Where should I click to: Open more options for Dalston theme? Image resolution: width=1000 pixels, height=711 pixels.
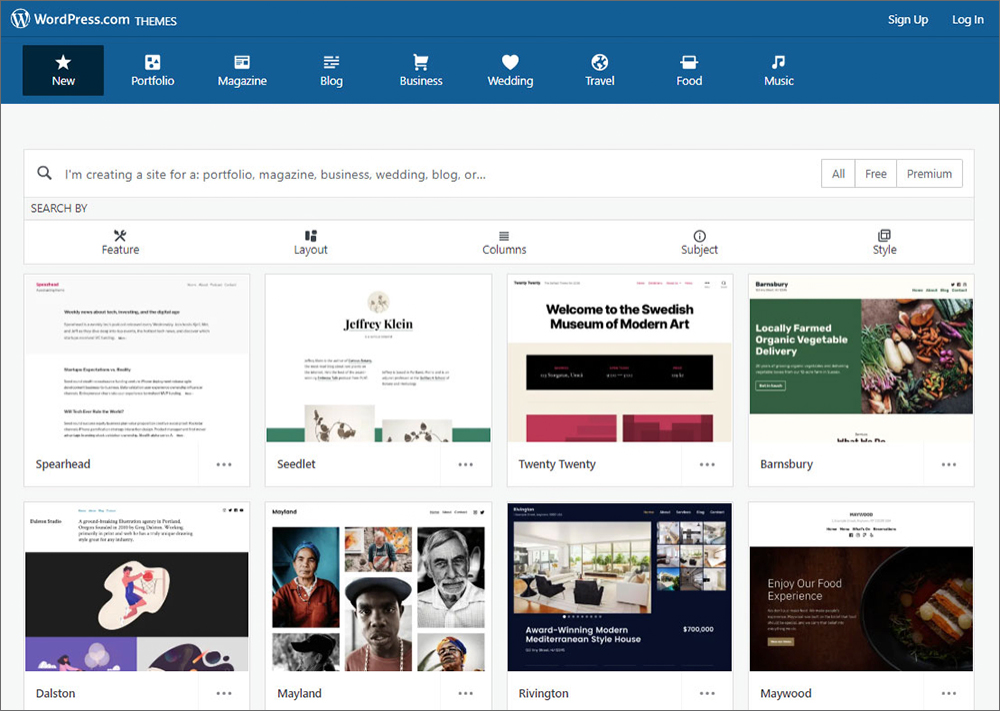[224, 693]
